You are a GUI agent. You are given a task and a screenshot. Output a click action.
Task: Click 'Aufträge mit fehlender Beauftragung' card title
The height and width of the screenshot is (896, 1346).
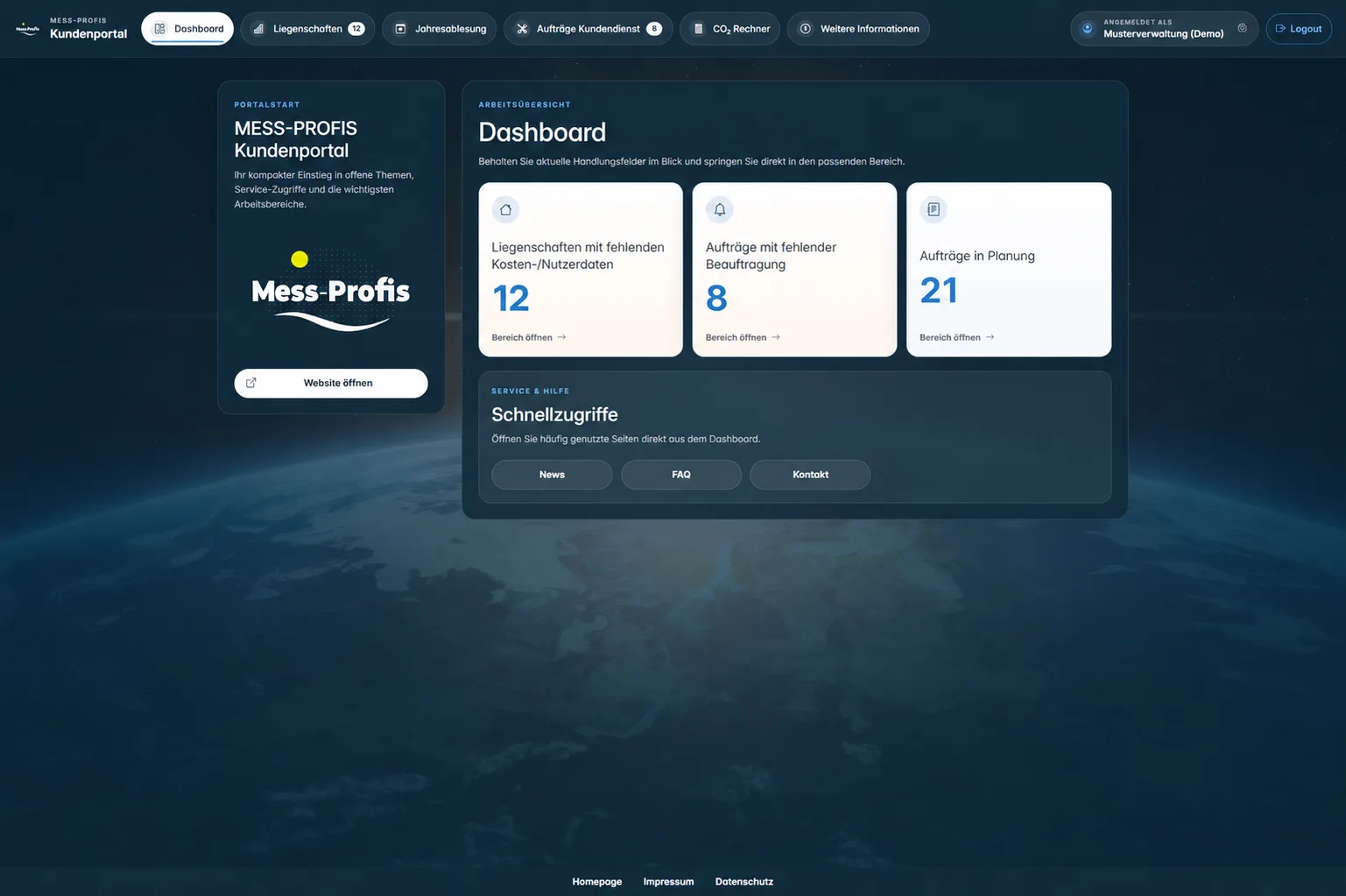pos(771,256)
